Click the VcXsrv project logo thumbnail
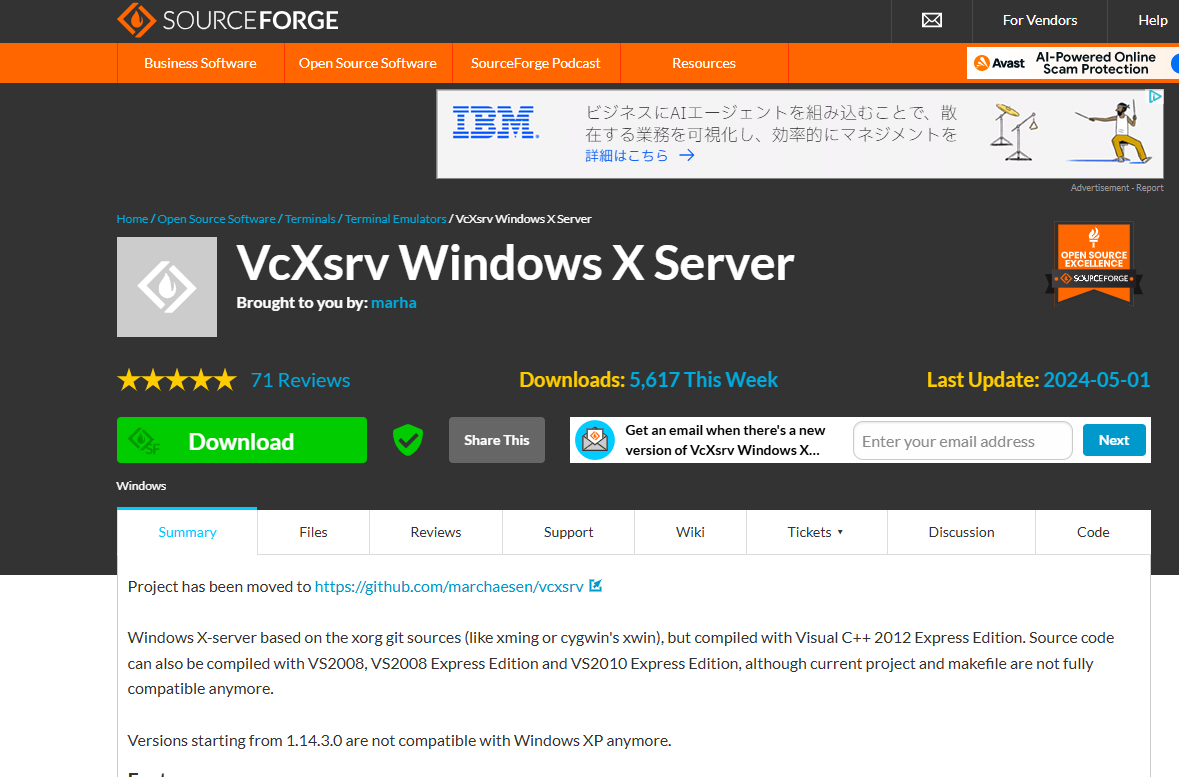1179x777 pixels. (x=167, y=287)
